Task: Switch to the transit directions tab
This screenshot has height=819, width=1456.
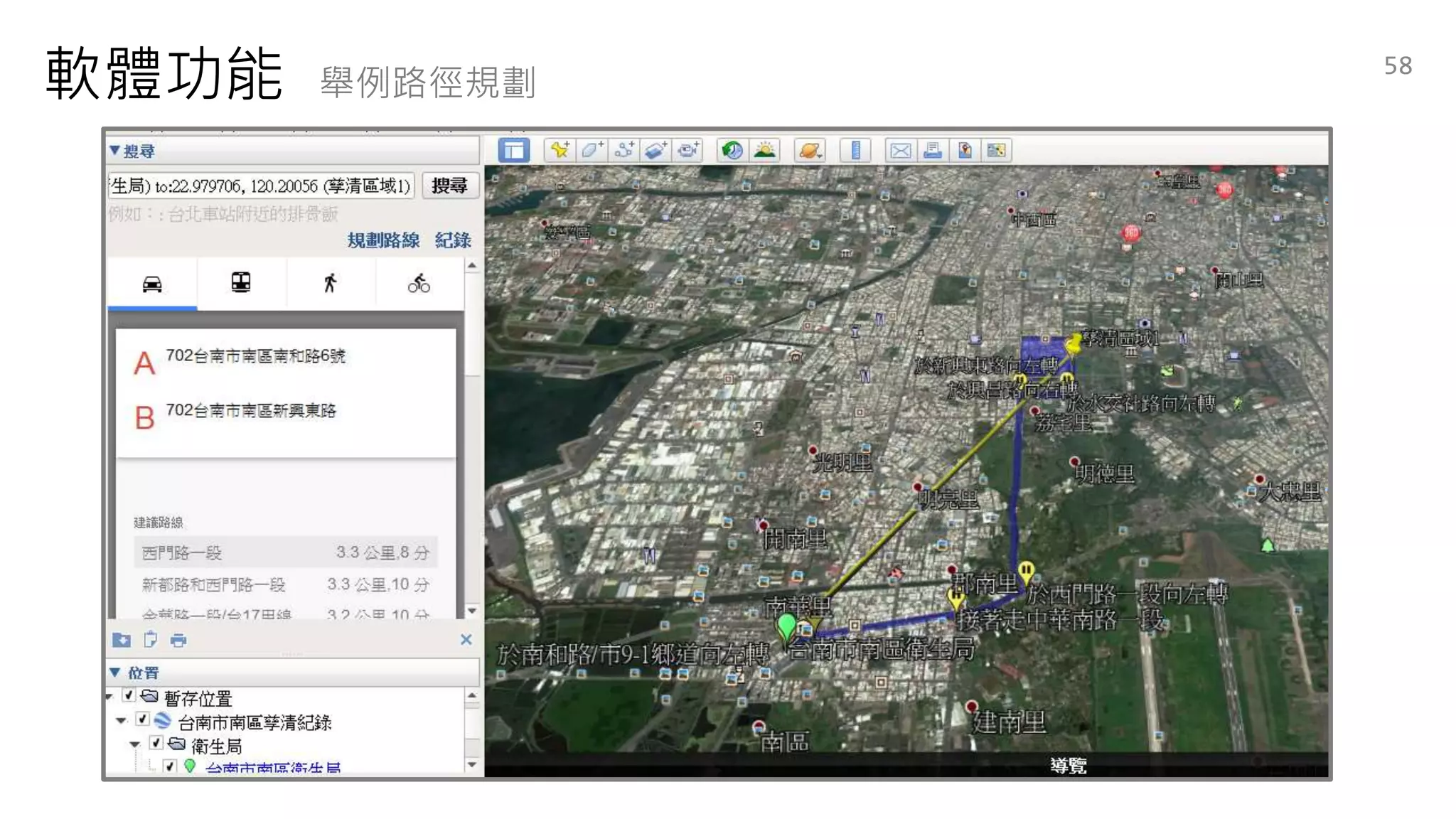Action: pos(241,284)
